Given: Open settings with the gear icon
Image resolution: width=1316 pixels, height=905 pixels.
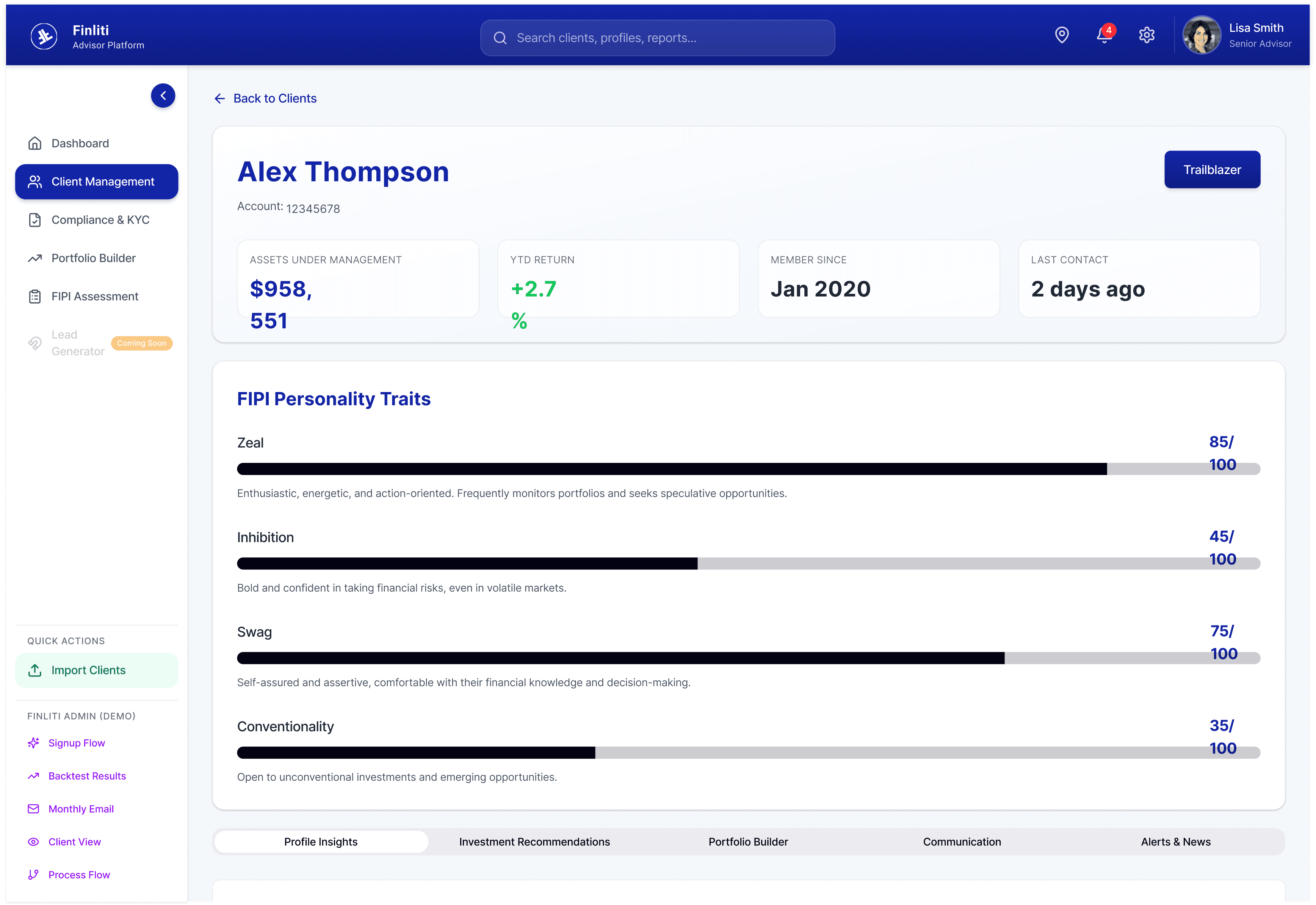Looking at the screenshot, I should pos(1147,35).
